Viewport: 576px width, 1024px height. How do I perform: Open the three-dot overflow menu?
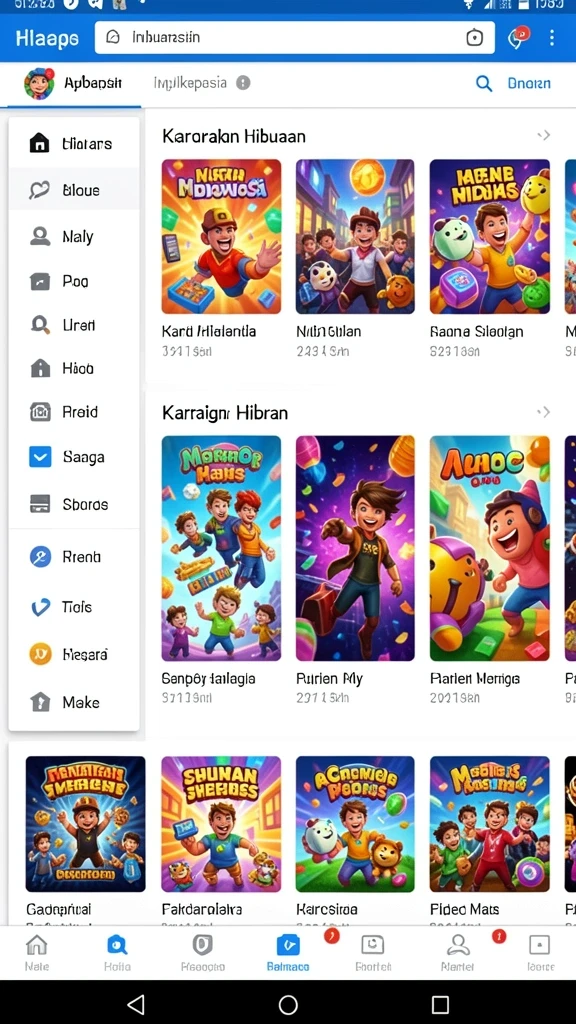(x=552, y=37)
